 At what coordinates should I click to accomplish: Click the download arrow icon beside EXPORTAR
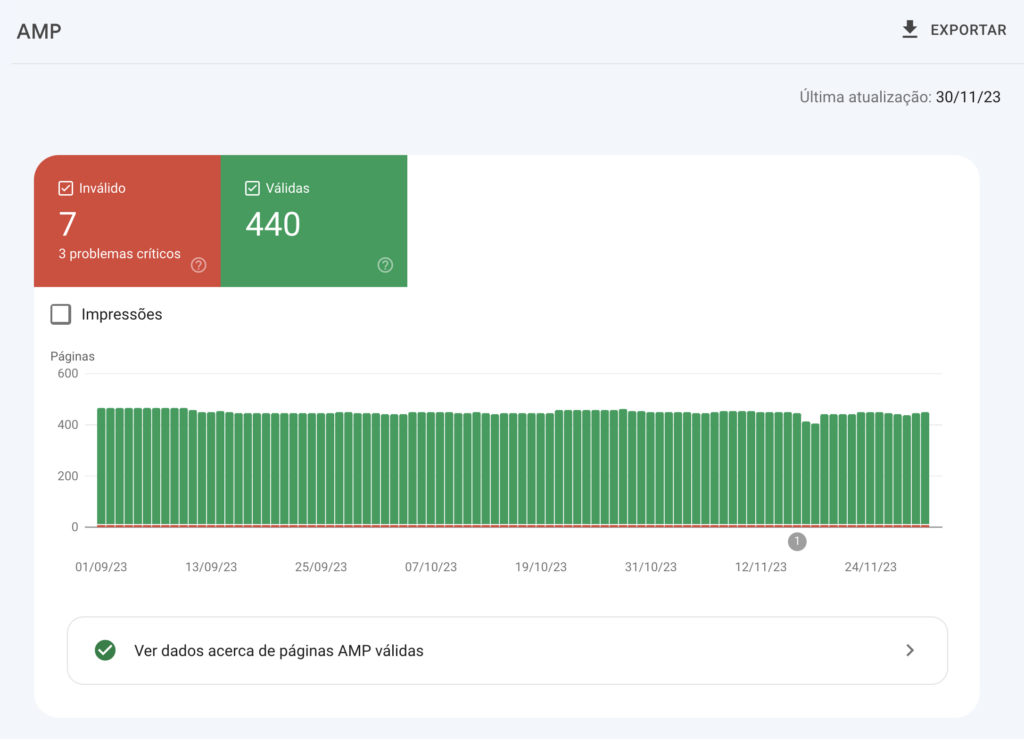coord(910,29)
